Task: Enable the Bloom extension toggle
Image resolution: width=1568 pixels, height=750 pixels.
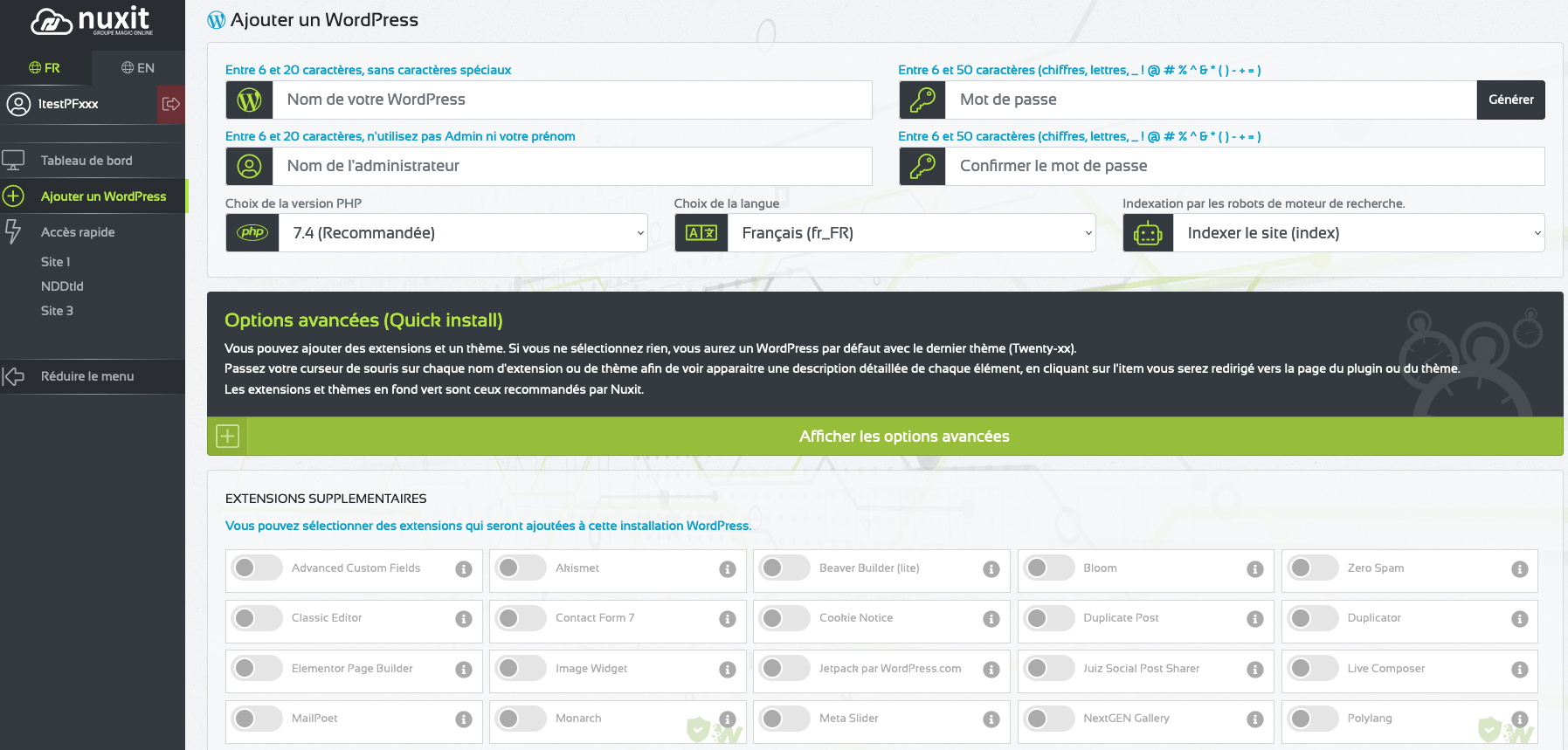Action: click(x=1048, y=568)
